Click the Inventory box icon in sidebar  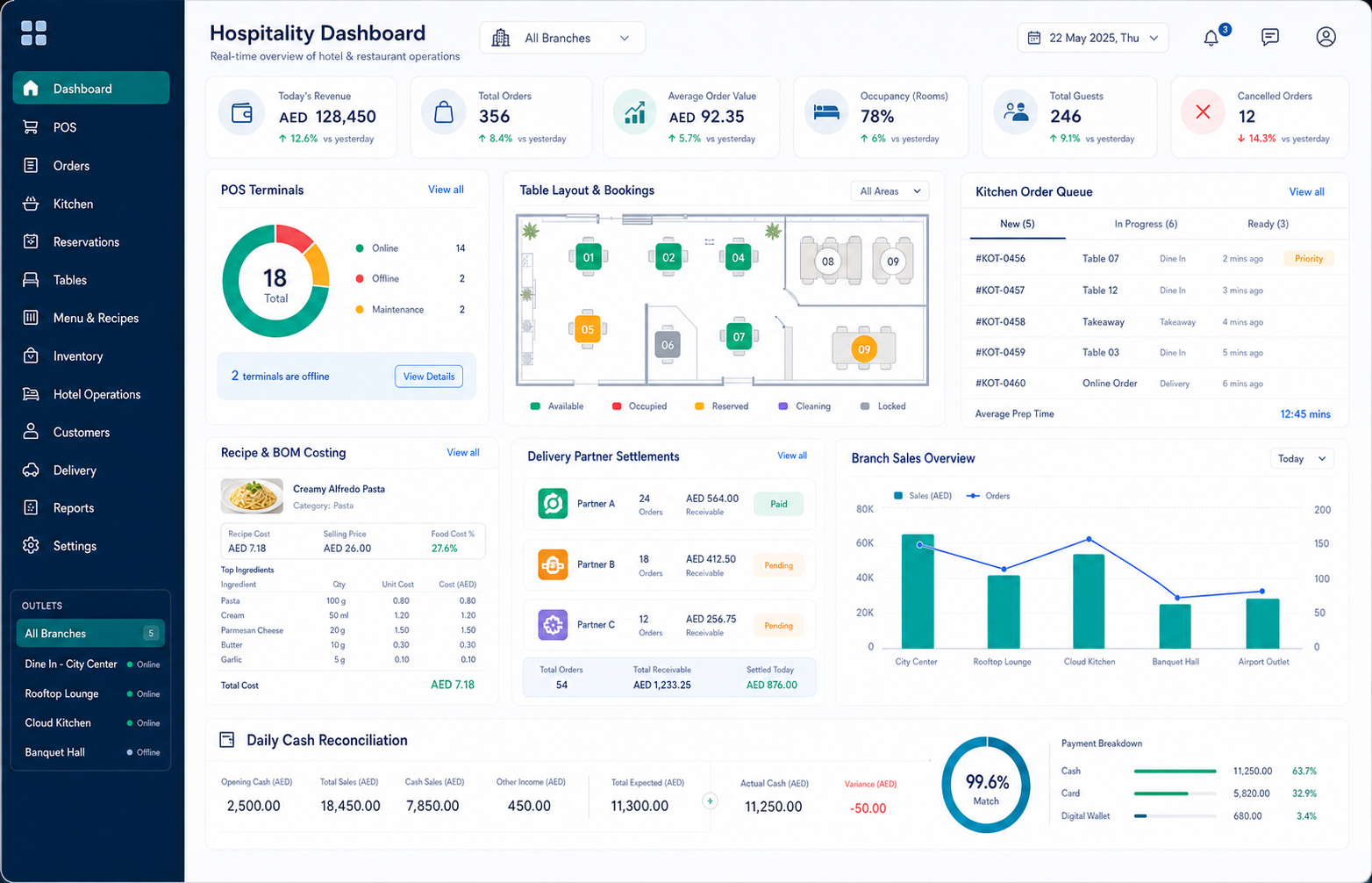coord(31,355)
